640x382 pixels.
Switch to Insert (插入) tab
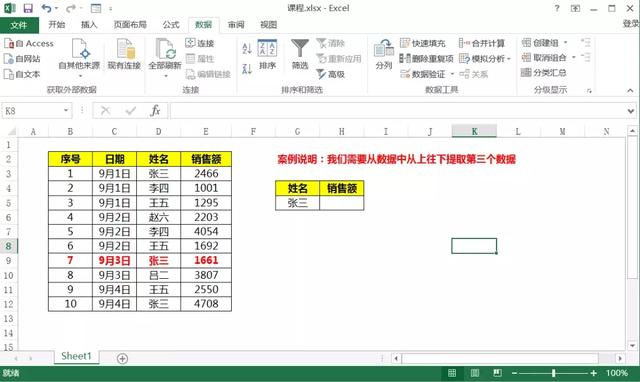(x=89, y=24)
